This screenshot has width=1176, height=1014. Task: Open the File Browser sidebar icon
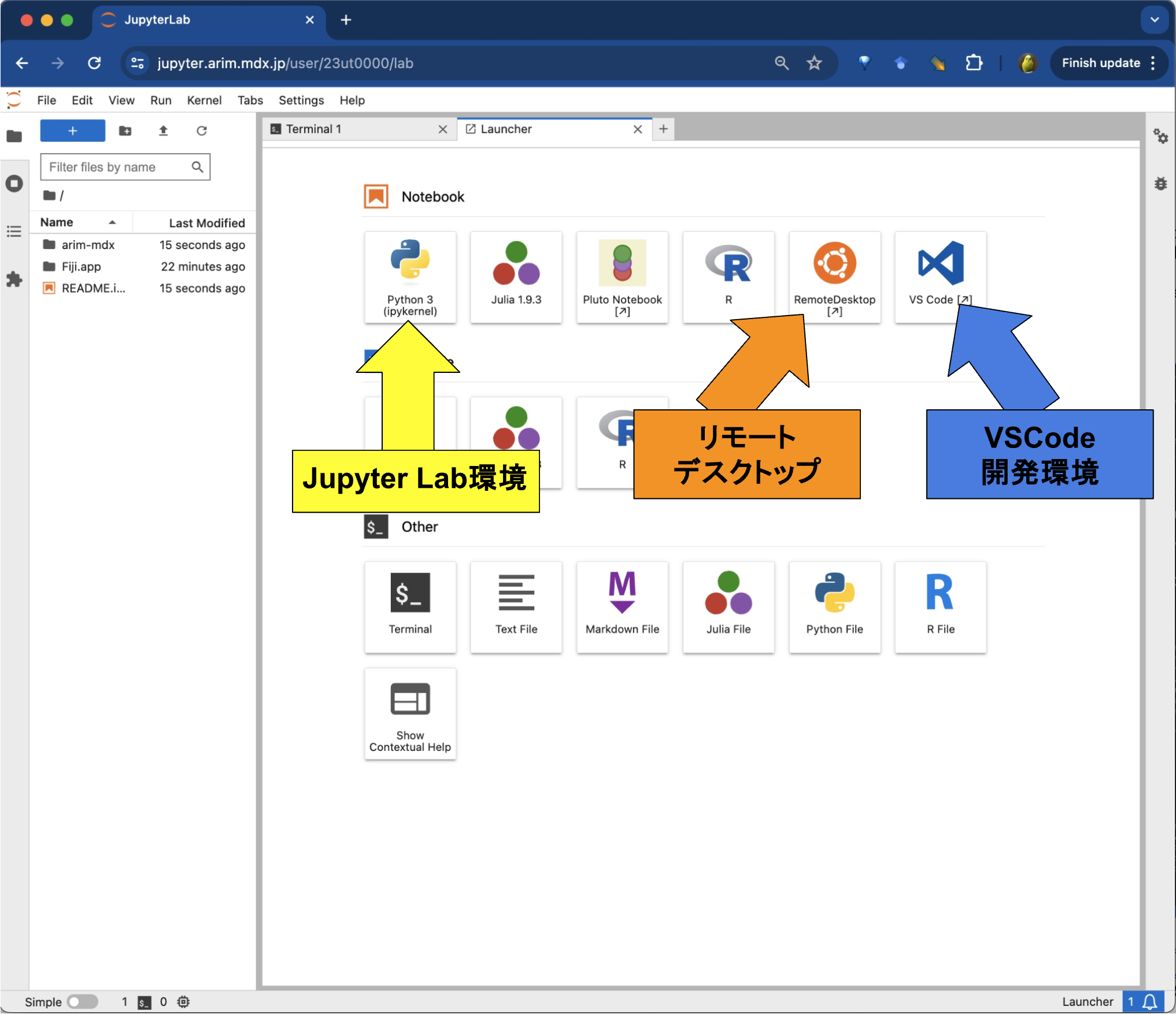point(14,136)
